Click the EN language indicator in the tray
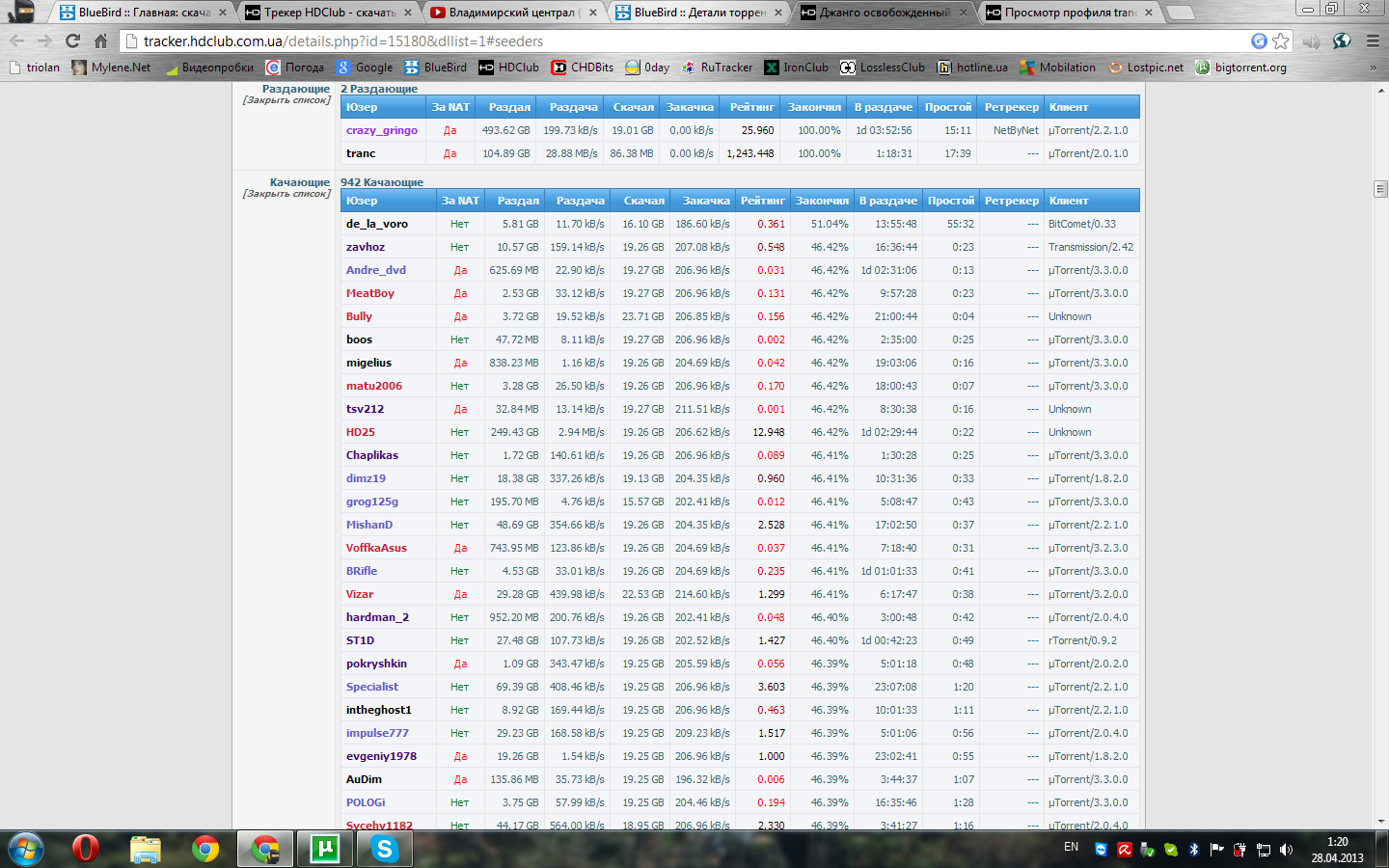The width and height of the screenshot is (1389, 868). point(1071,847)
